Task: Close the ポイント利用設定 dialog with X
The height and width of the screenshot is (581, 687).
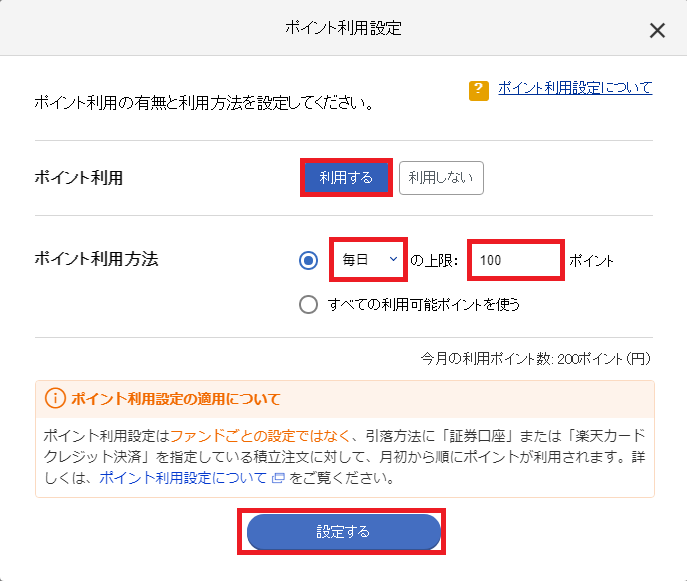Action: tap(657, 31)
